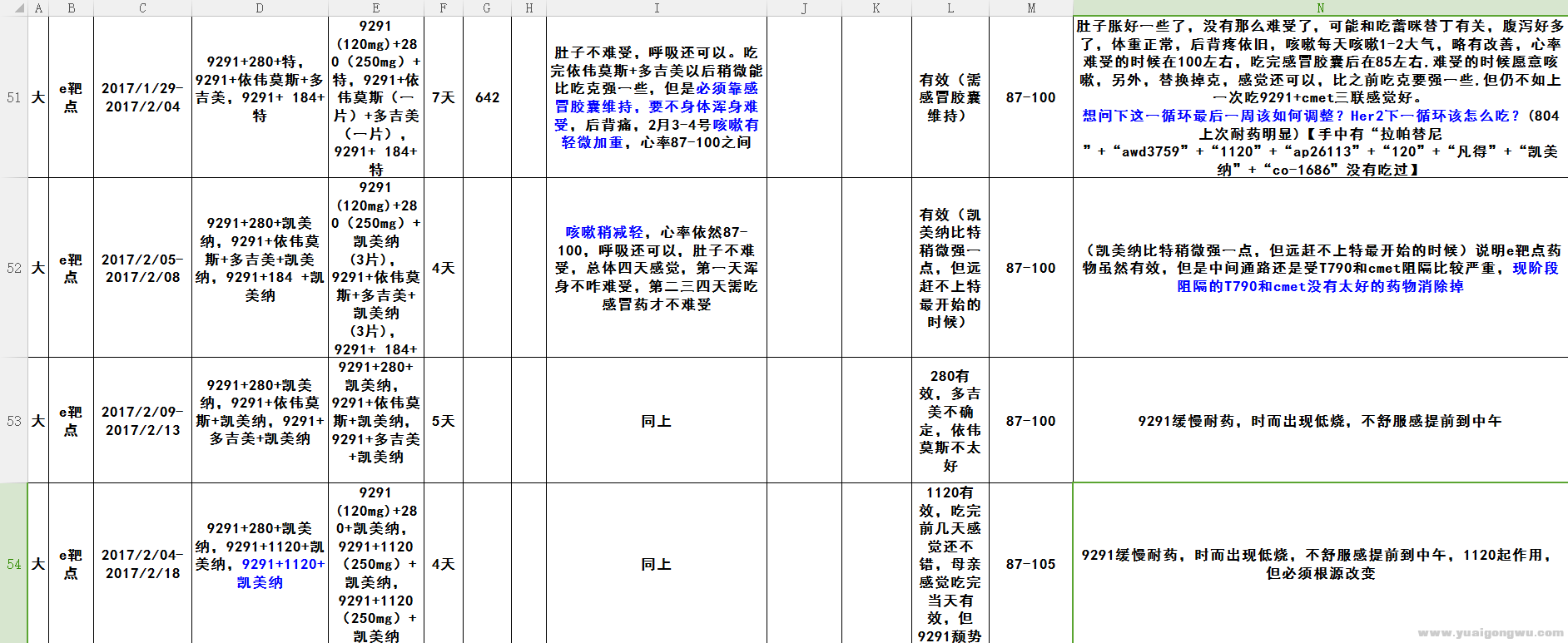The width and height of the screenshot is (1568, 643).
Task: Select the note '(凯美纳比特稍微强一点' in column N
Action: [1321, 268]
